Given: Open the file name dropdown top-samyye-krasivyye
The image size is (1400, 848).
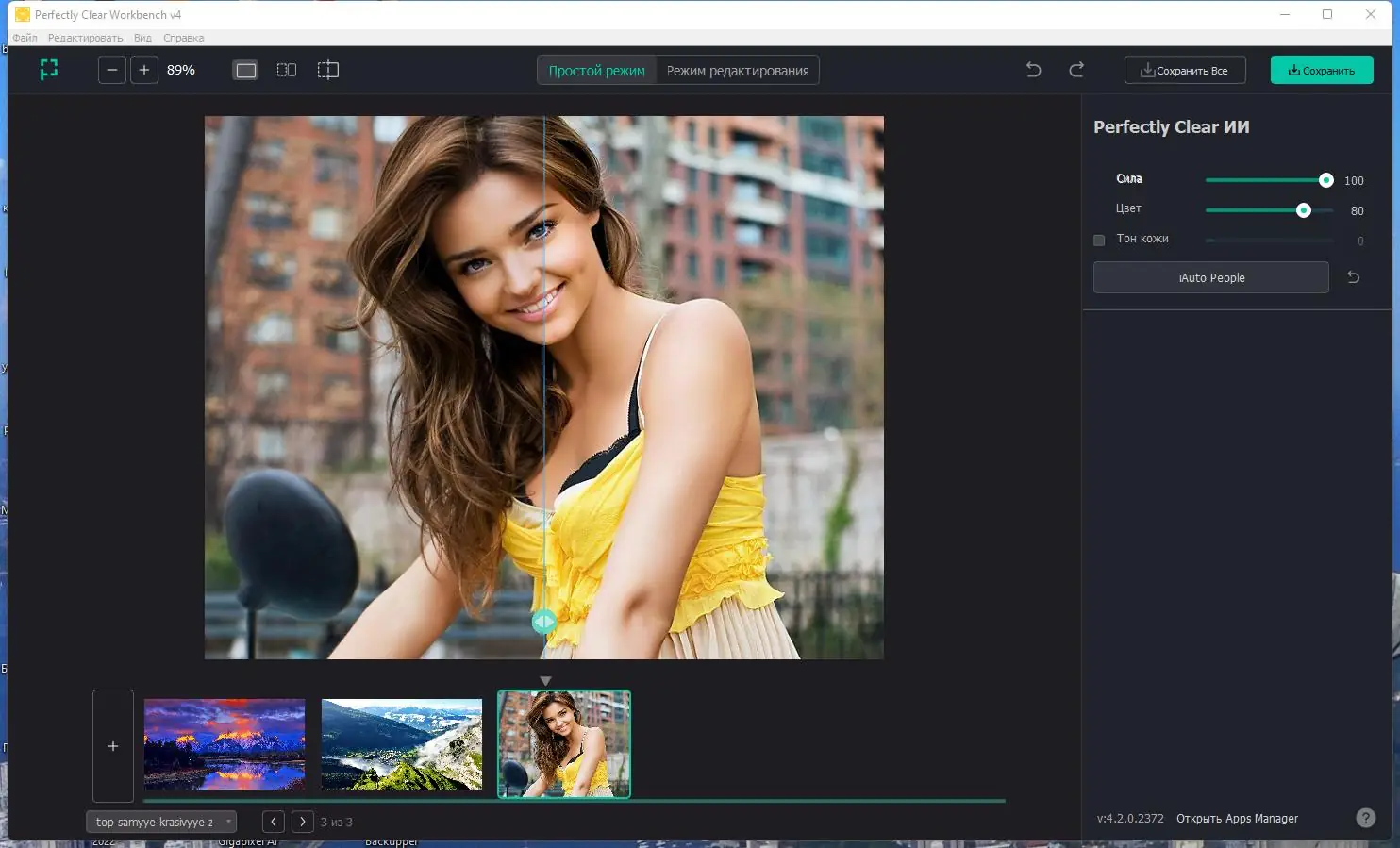Looking at the screenshot, I should click(x=161, y=822).
